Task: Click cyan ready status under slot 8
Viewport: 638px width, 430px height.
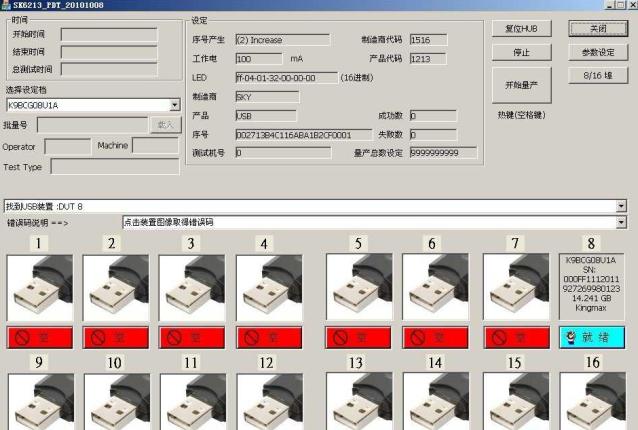Action: coord(592,337)
